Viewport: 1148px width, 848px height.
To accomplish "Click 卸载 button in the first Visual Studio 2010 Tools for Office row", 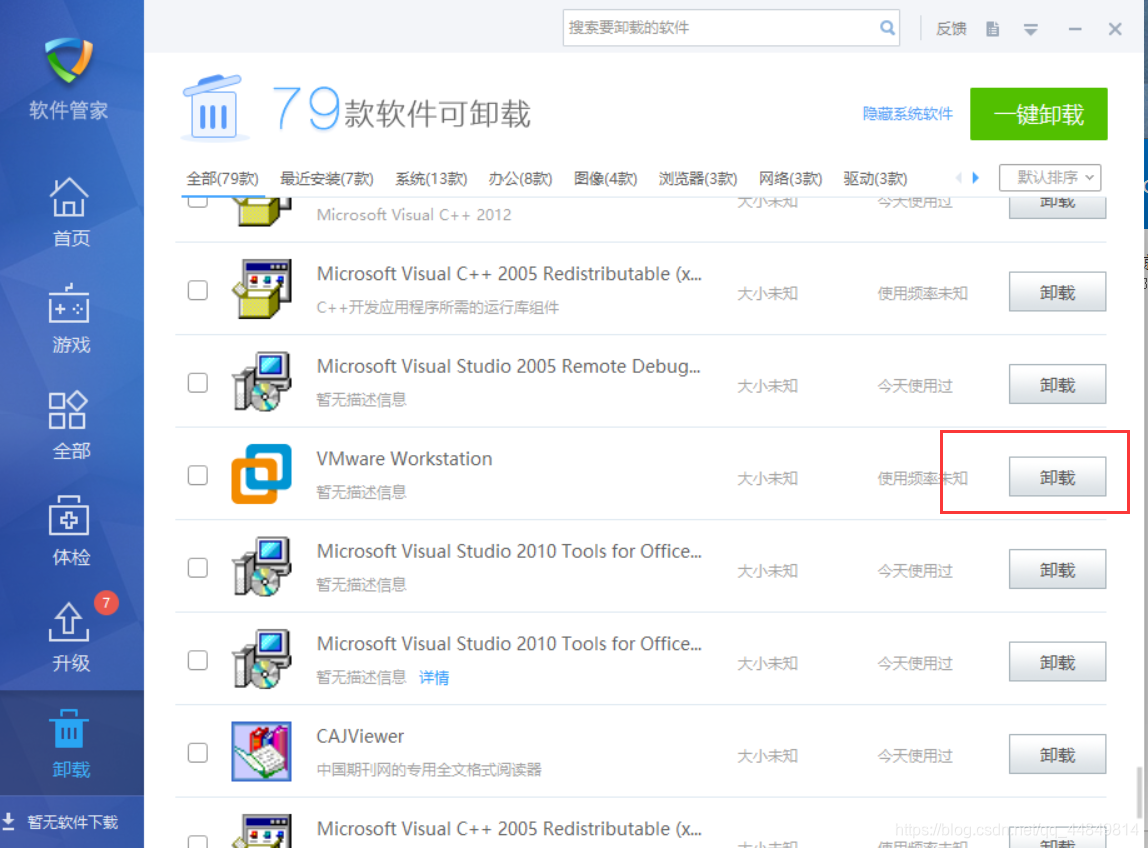I will pyautogui.click(x=1057, y=570).
